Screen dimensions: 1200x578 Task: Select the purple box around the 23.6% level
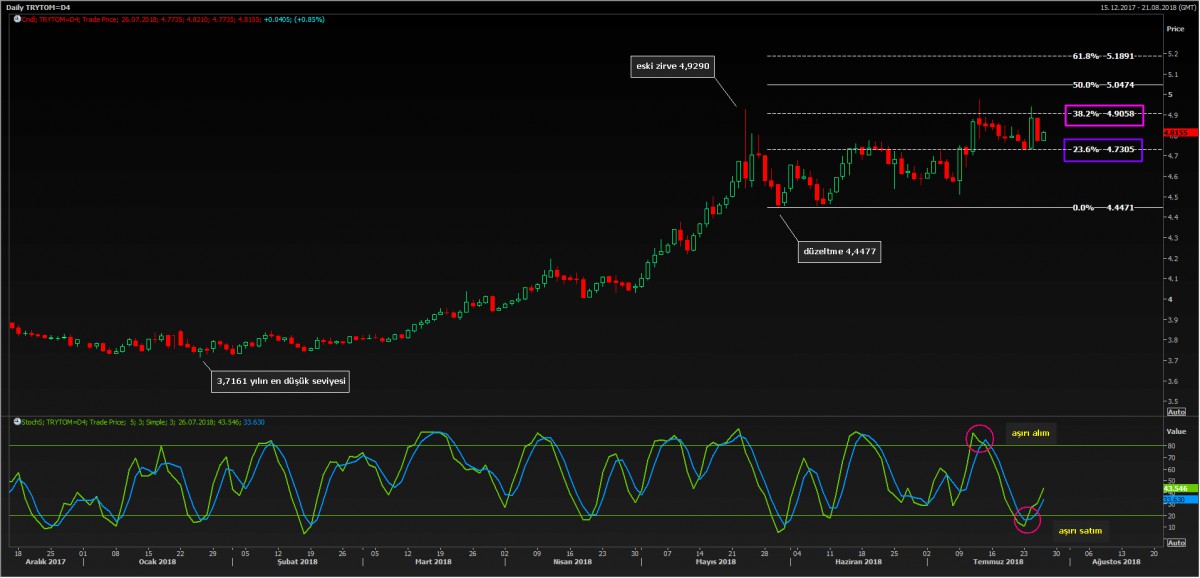(x=1103, y=150)
